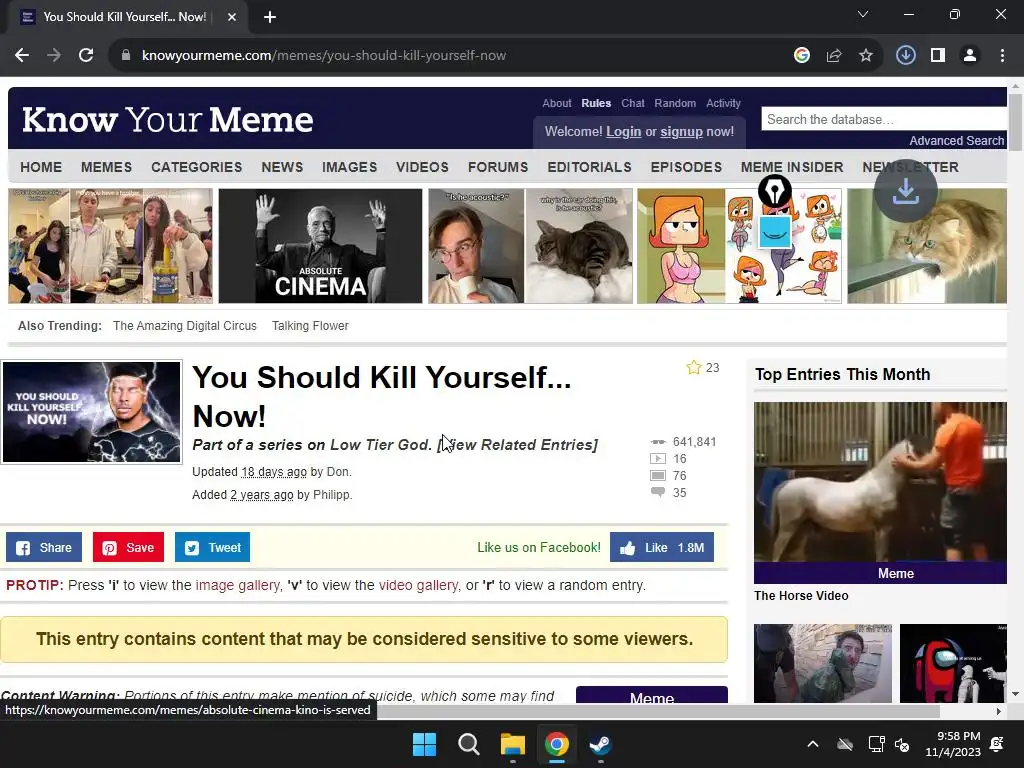Open the VIDEOS menu item
Screen dimensions: 1024x768
tap(422, 167)
